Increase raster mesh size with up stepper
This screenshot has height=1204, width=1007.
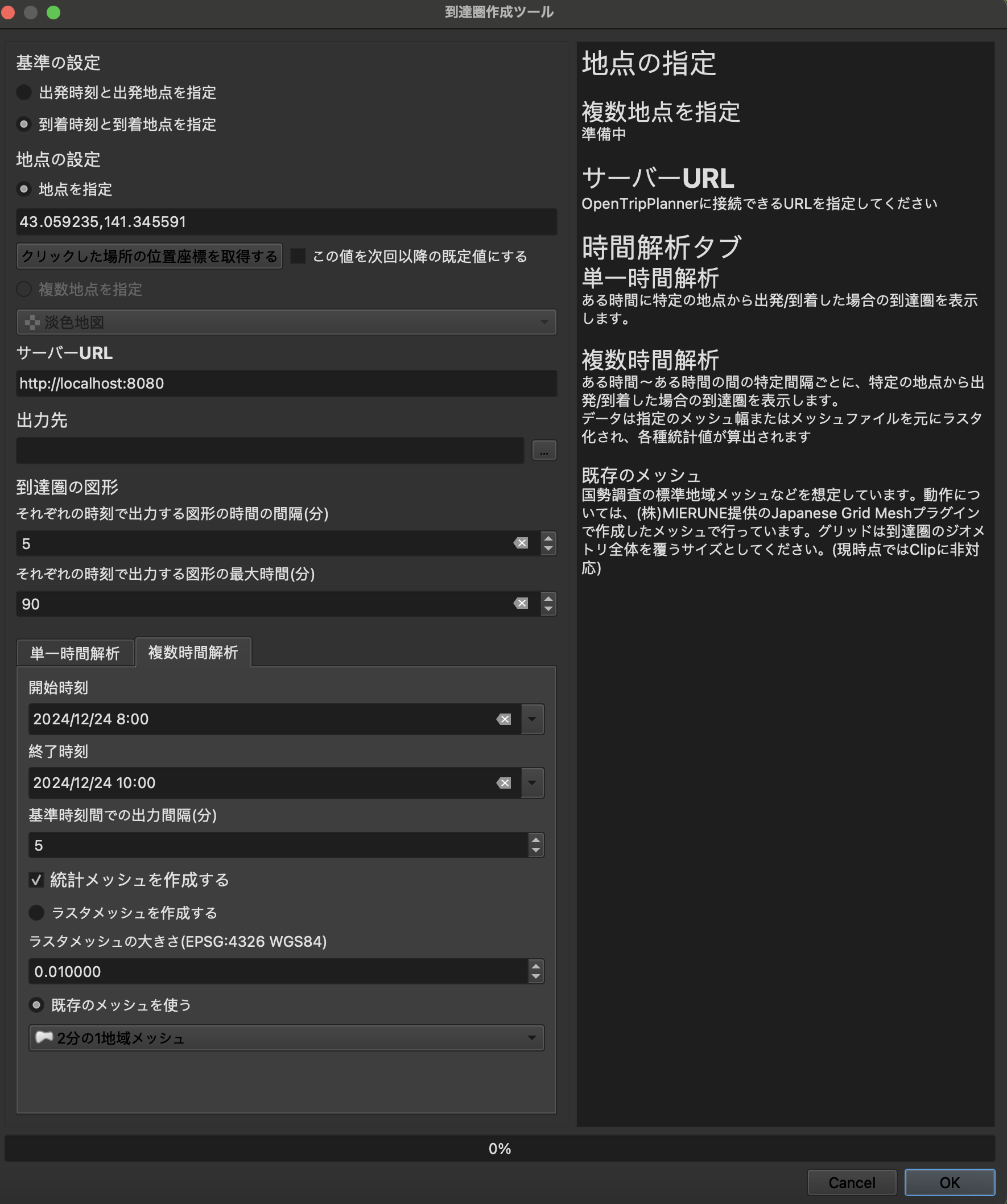coord(534,967)
